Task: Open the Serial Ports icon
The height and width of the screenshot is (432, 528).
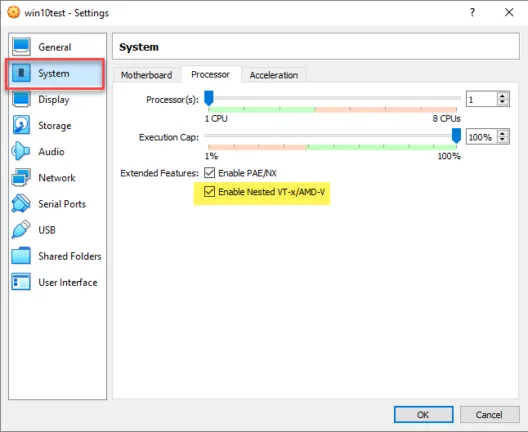Action: point(21,203)
